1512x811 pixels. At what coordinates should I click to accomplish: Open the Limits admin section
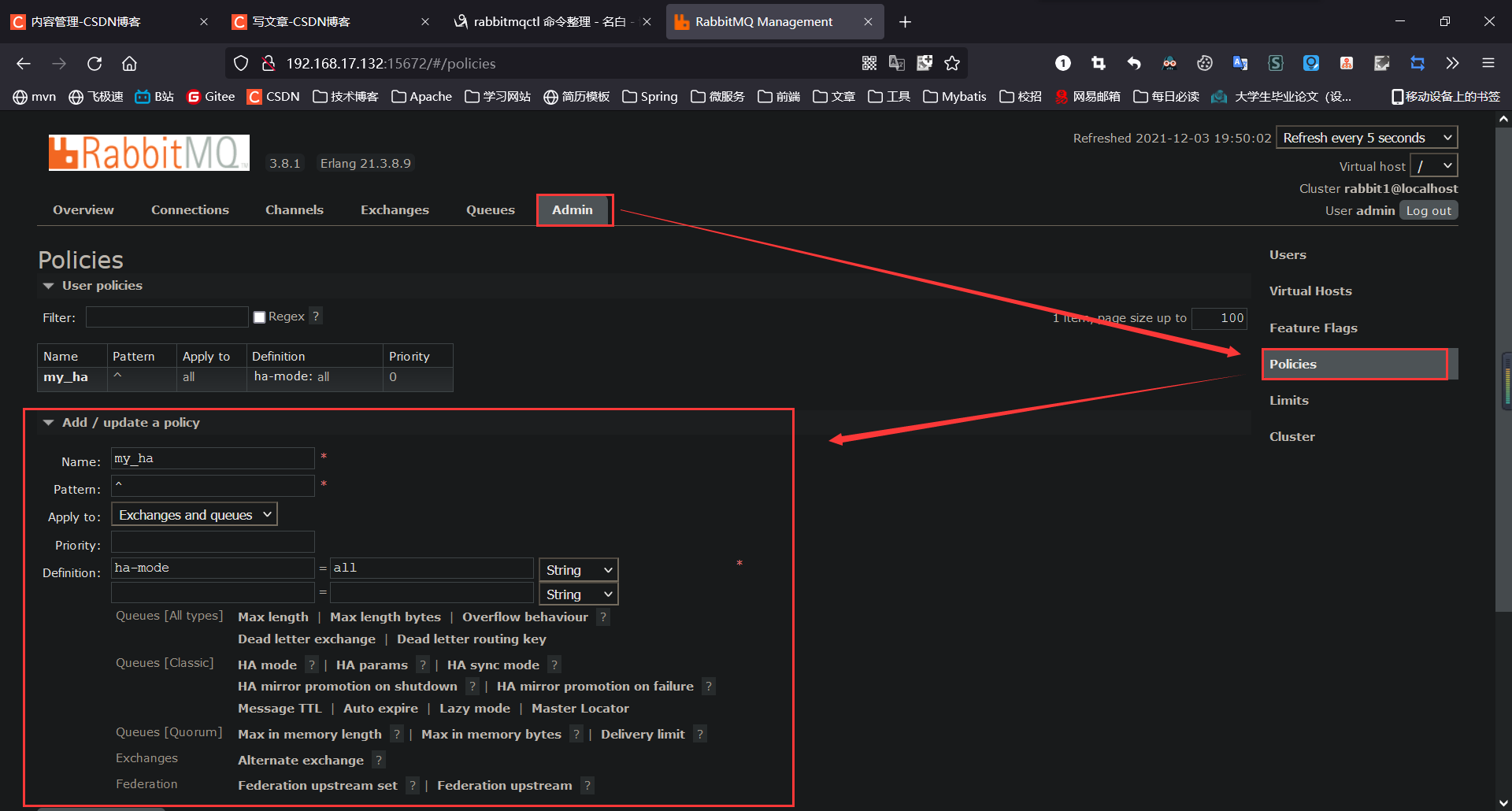click(1289, 400)
